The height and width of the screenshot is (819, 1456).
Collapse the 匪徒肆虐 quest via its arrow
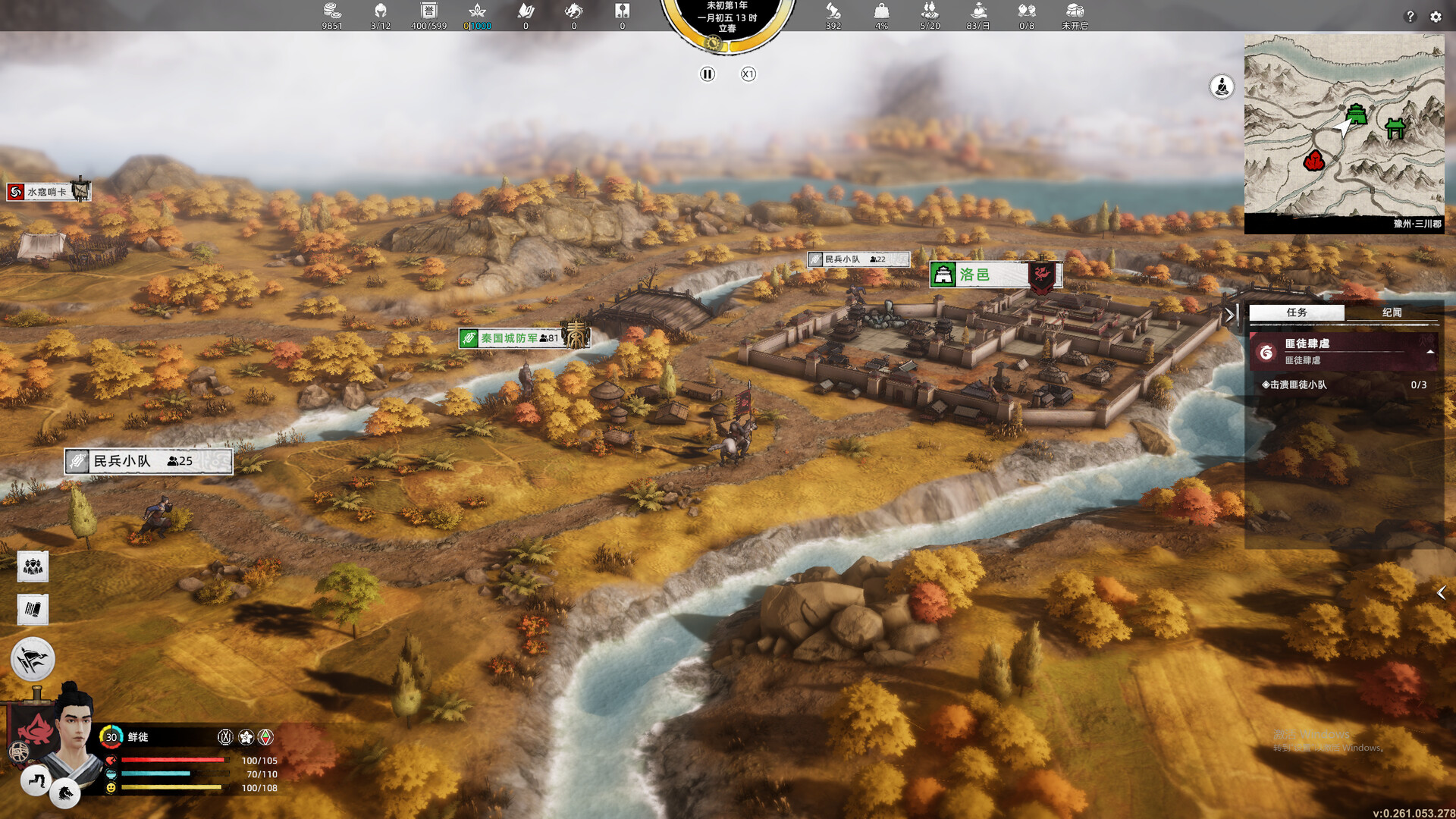pos(1431,352)
